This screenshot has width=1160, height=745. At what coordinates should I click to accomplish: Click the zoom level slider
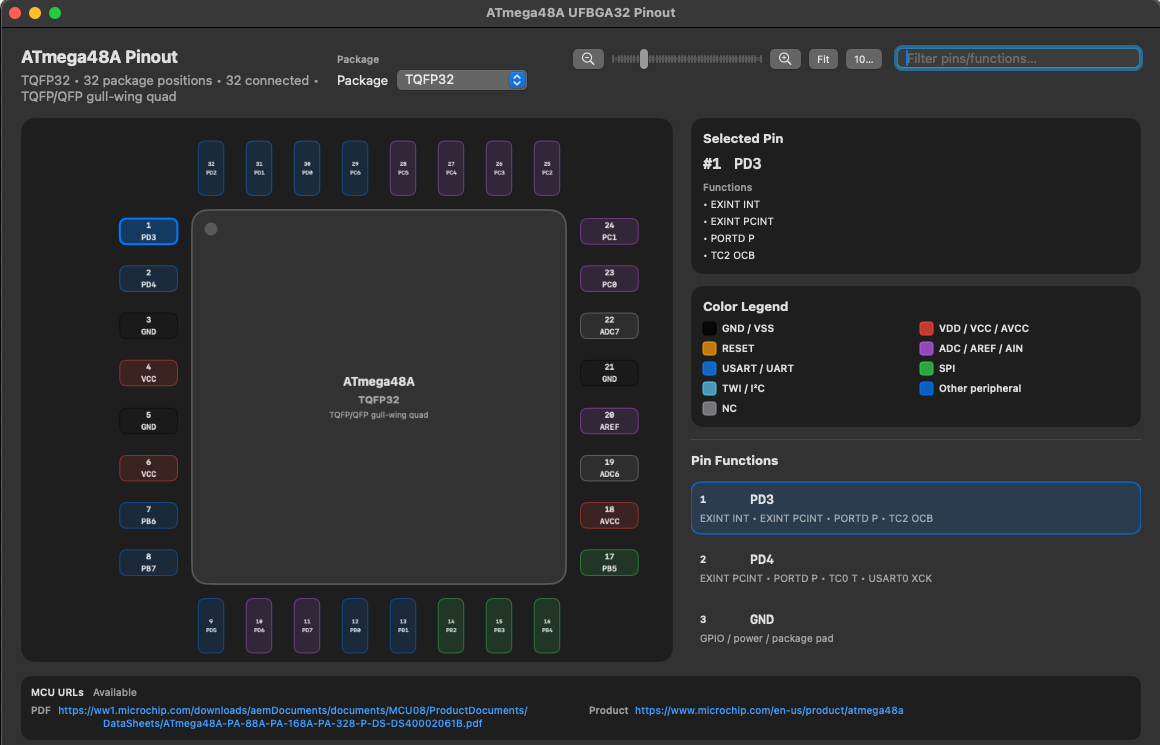(x=687, y=59)
